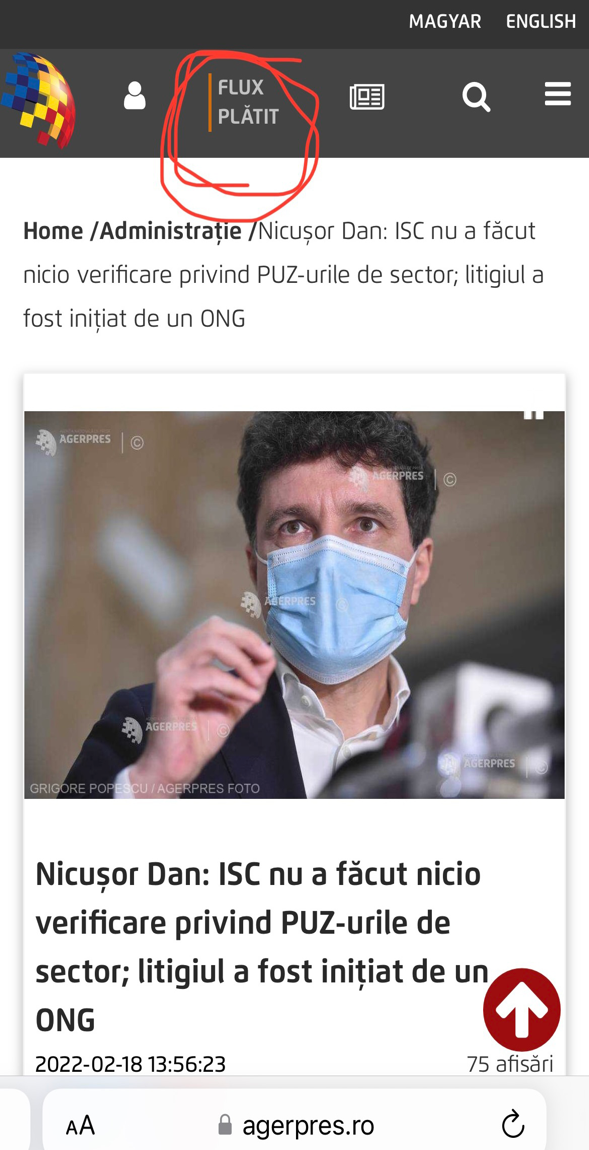Screen dimensions: 589x1150
Task: Switch the language to MAGYAR
Action: coord(445,22)
